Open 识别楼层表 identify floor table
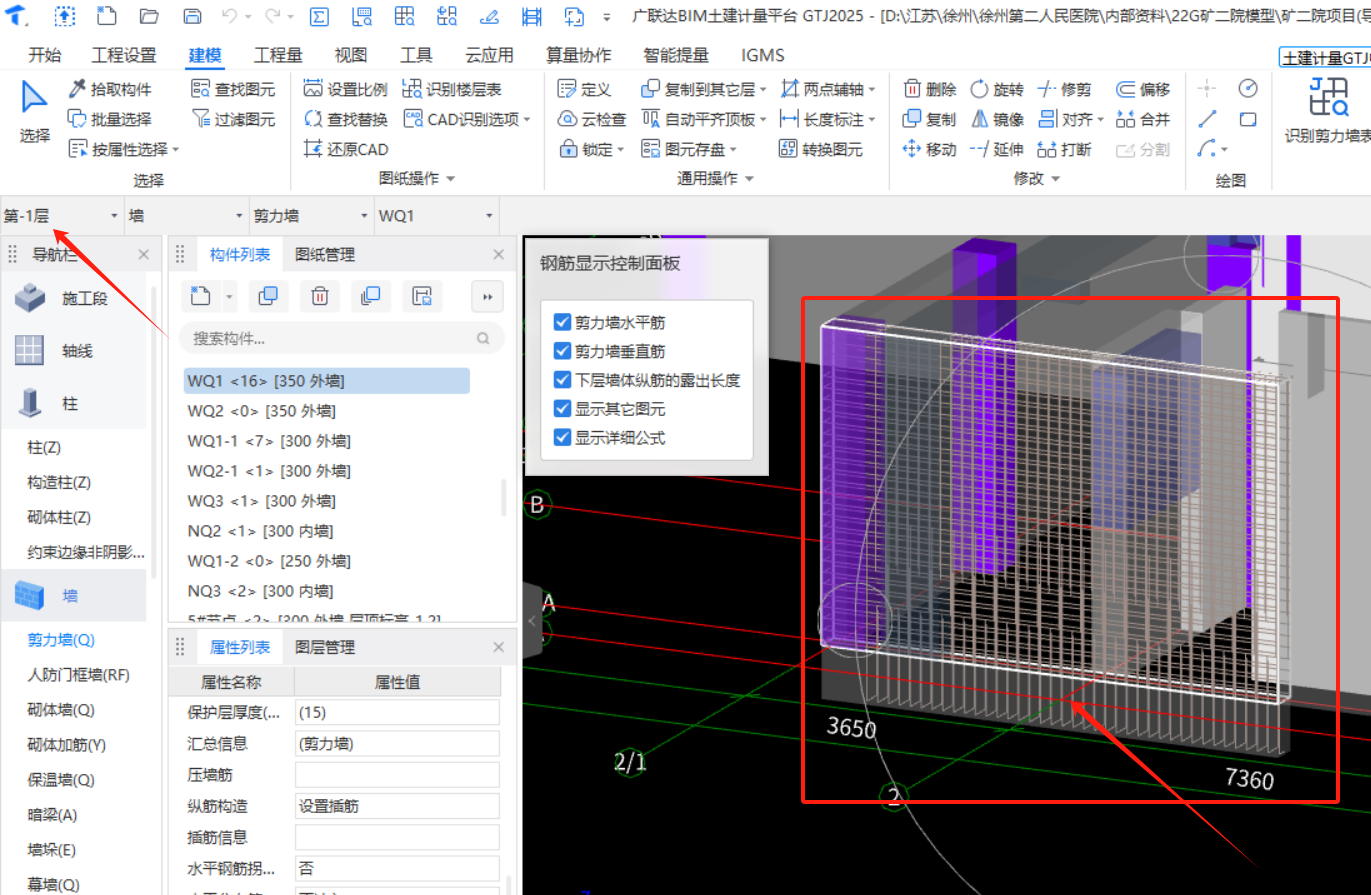Image resolution: width=1371 pixels, height=895 pixels. 452,89
